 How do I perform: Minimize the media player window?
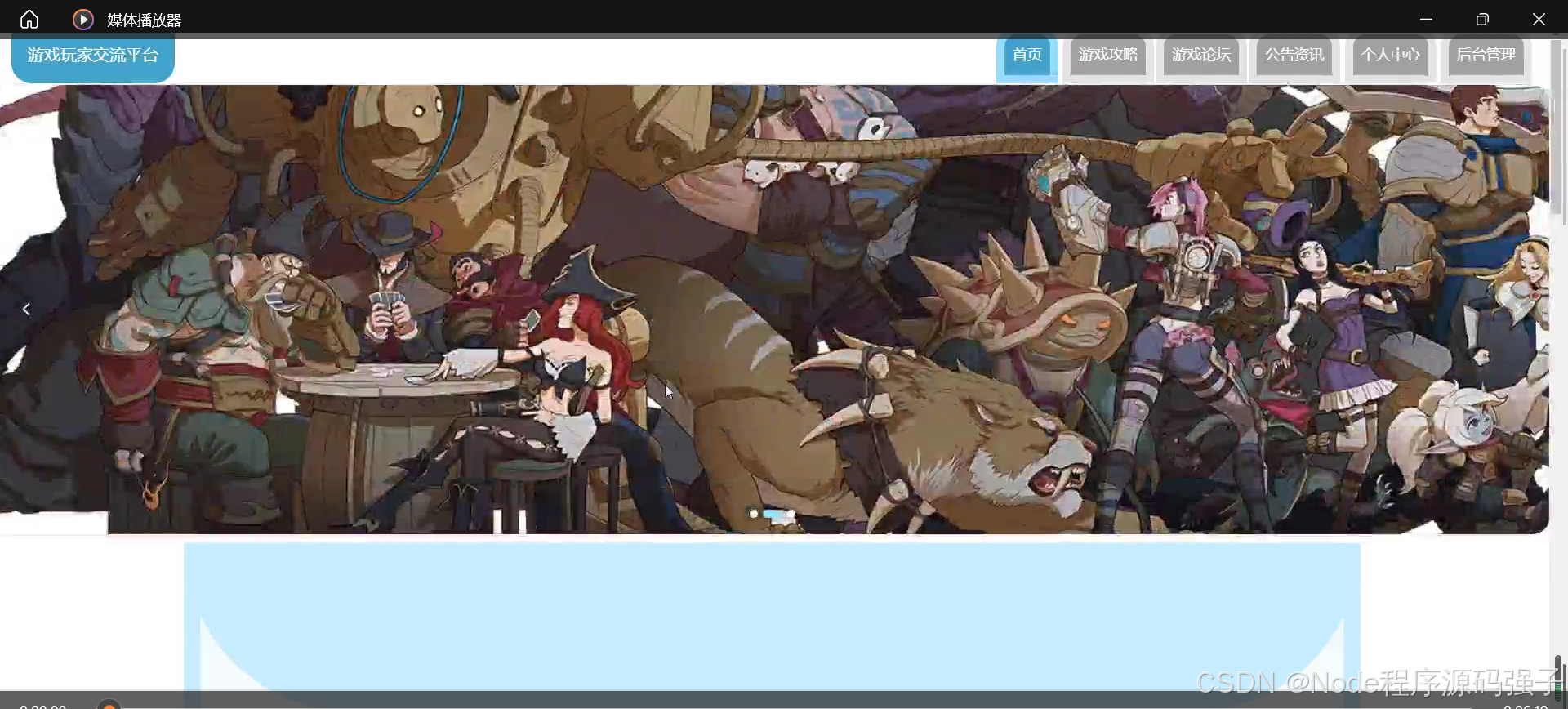pyautogui.click(x=1426, y=19)
